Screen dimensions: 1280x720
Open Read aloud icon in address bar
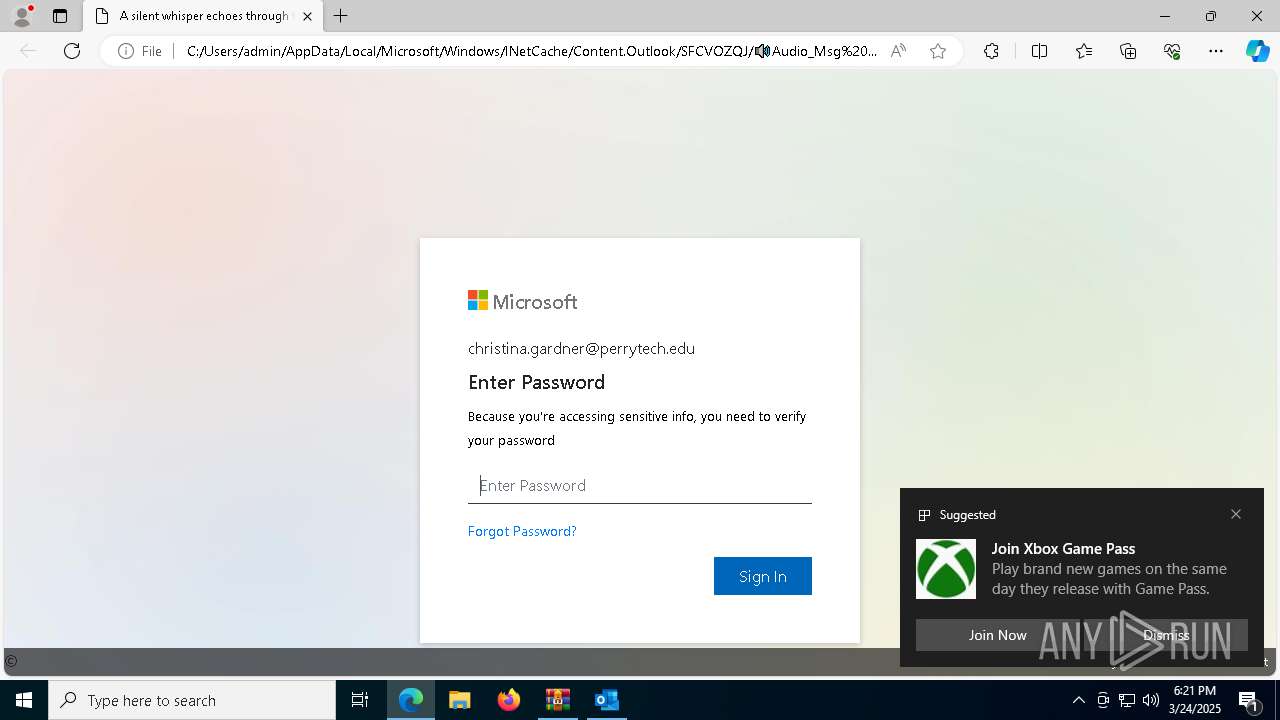[898, 51]
